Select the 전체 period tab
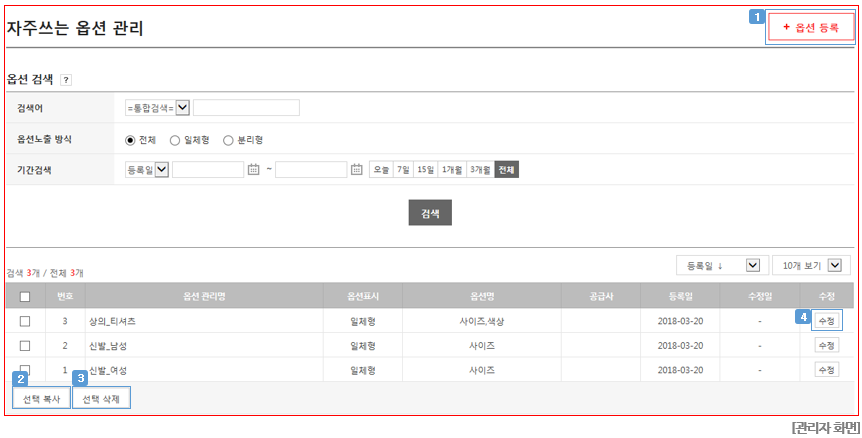Image resolution: width=862 pixels, height=438 pixels. pos(507,170)
